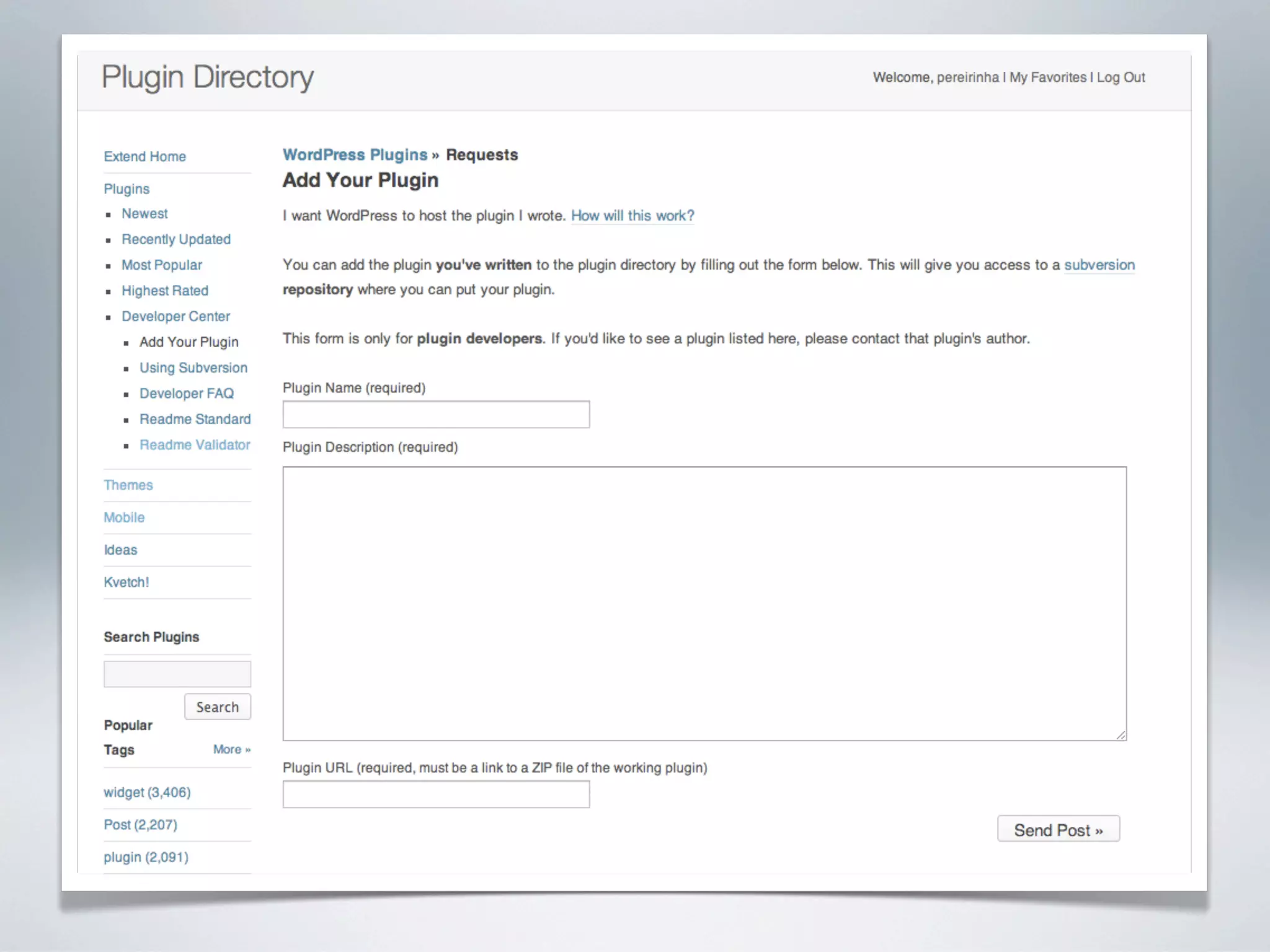Open Extend Home in sidebar

[144, 157]
